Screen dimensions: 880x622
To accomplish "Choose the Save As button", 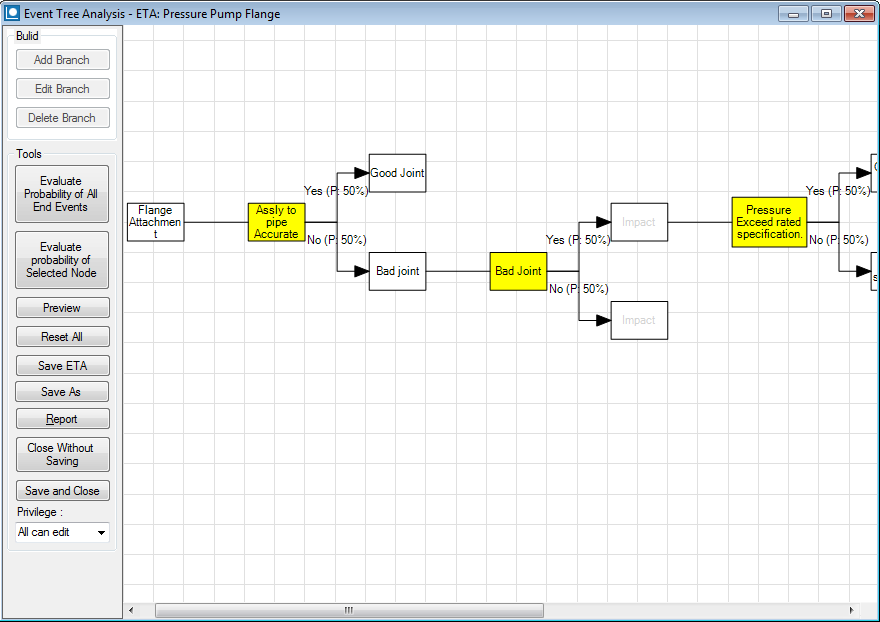I will [x=62, y=392].
